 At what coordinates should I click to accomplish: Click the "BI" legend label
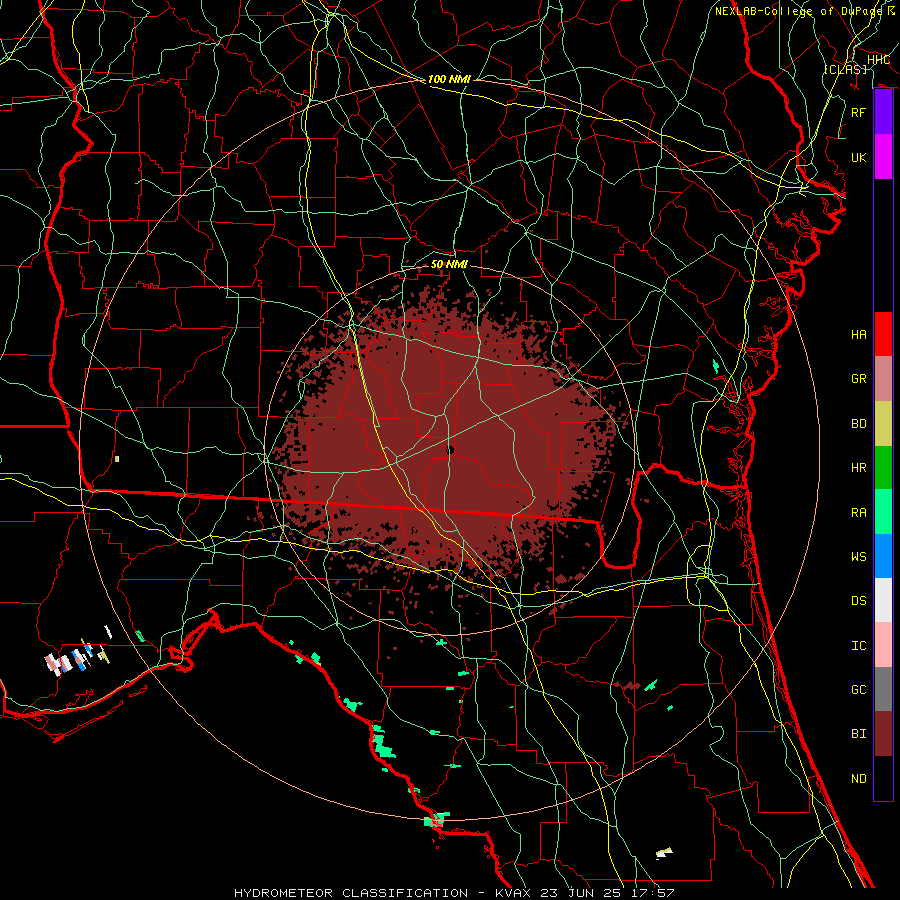click(859, 734)
